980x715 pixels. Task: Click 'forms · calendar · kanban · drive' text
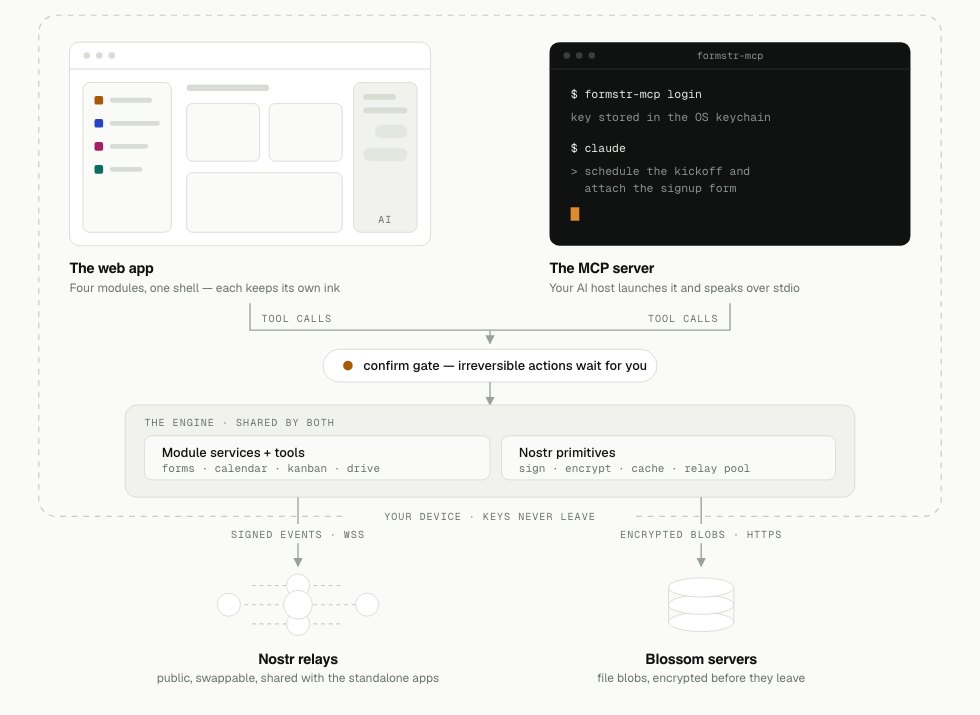point(271,469)
